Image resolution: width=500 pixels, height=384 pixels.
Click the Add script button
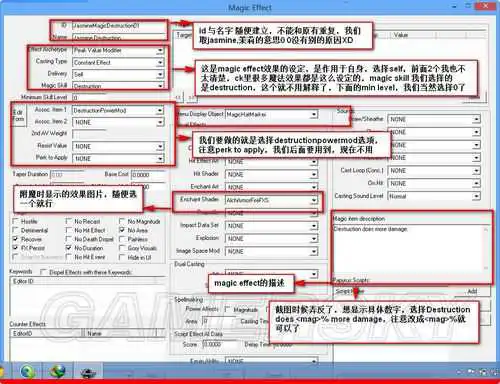point(473,291)
